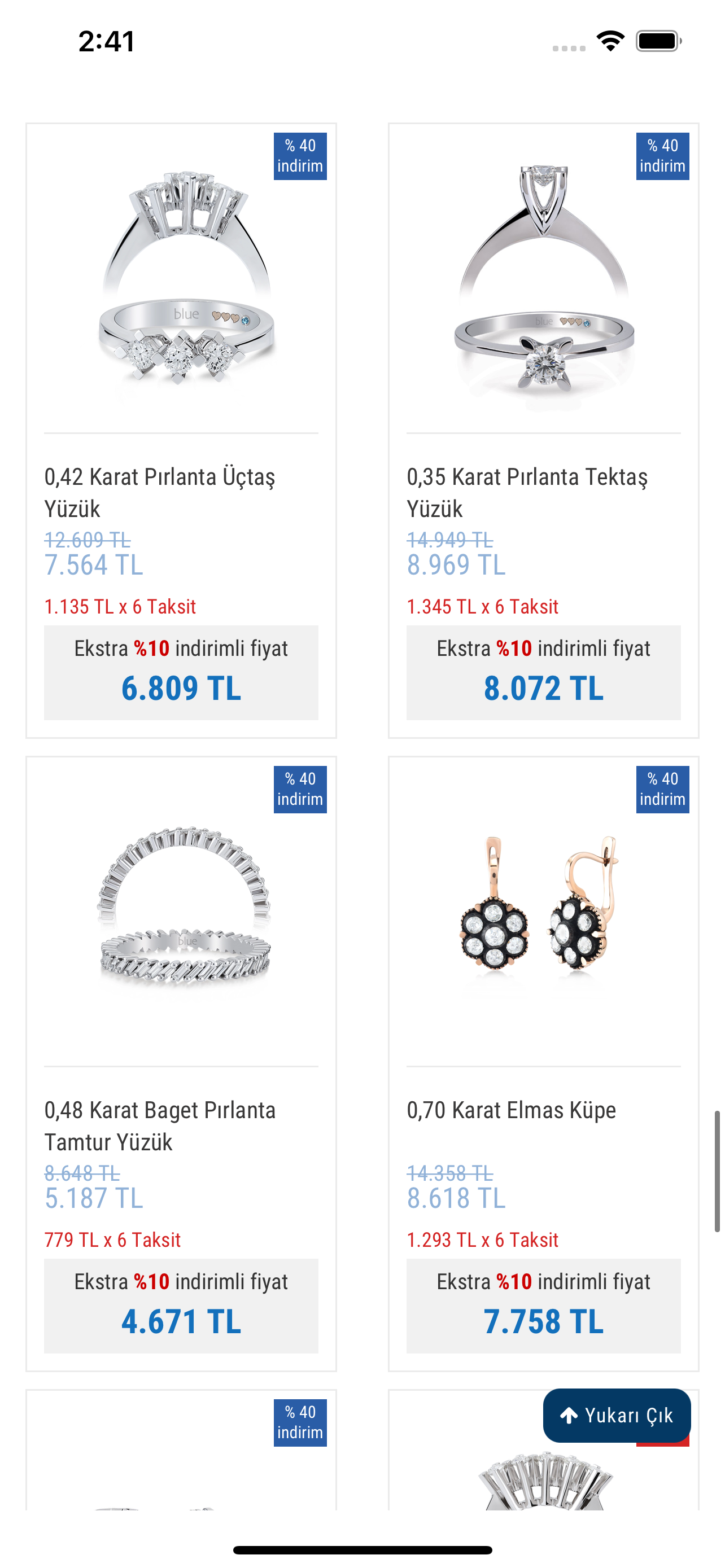This screenshot has height=1568, width=725.
Task: Click the 6.809 TL extra discount price box
Action: click(181, 673)
